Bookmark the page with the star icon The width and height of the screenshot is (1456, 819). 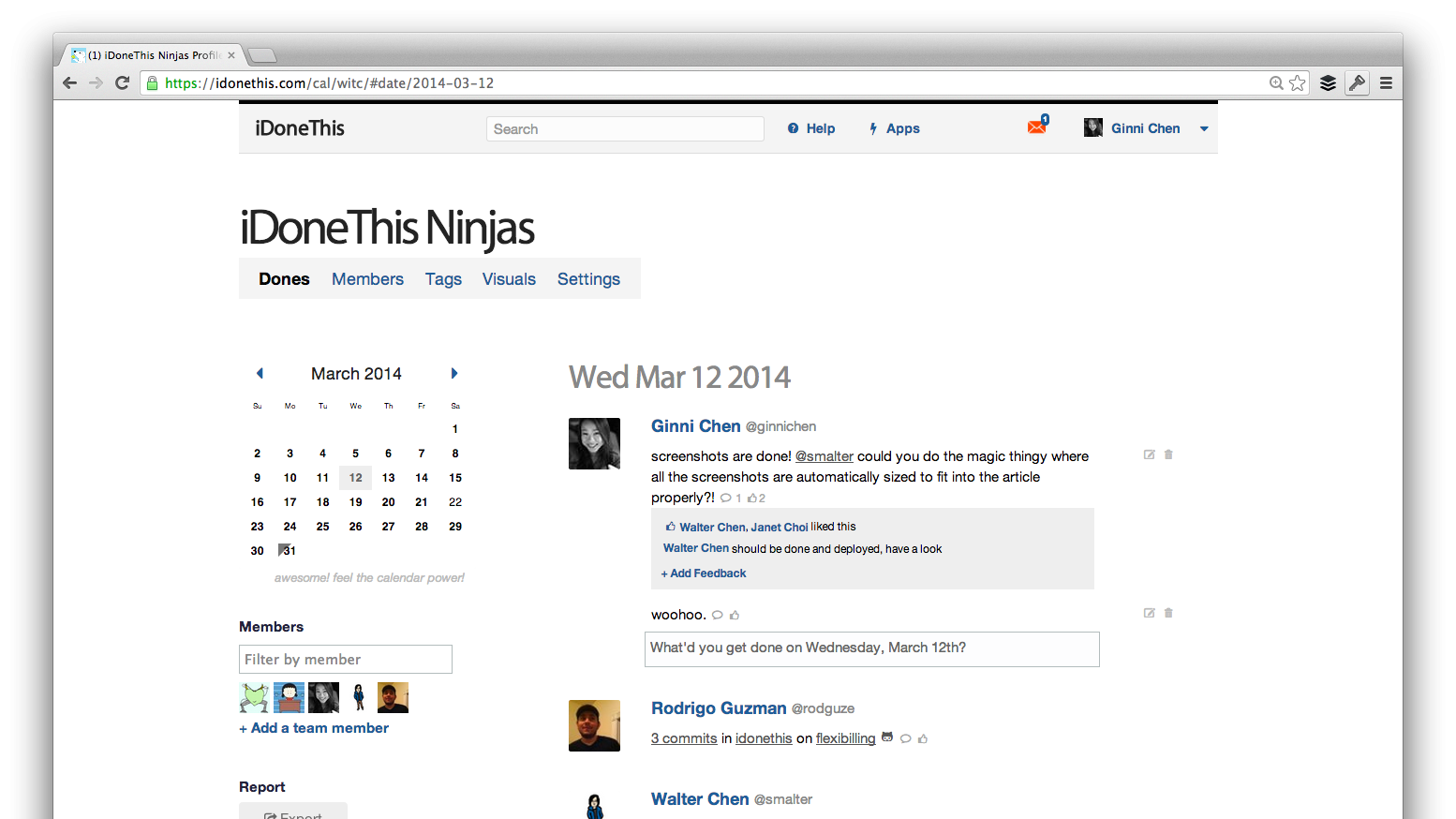point(1298,83)
